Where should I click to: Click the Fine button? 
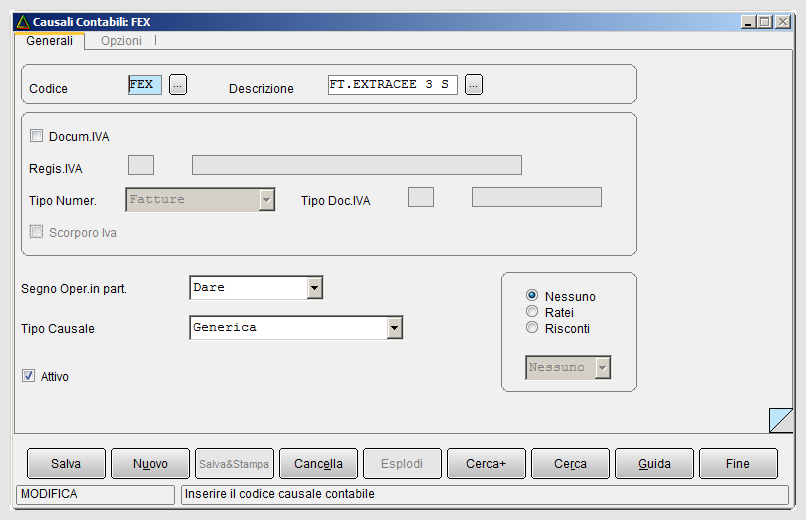[x=738, y=463]
